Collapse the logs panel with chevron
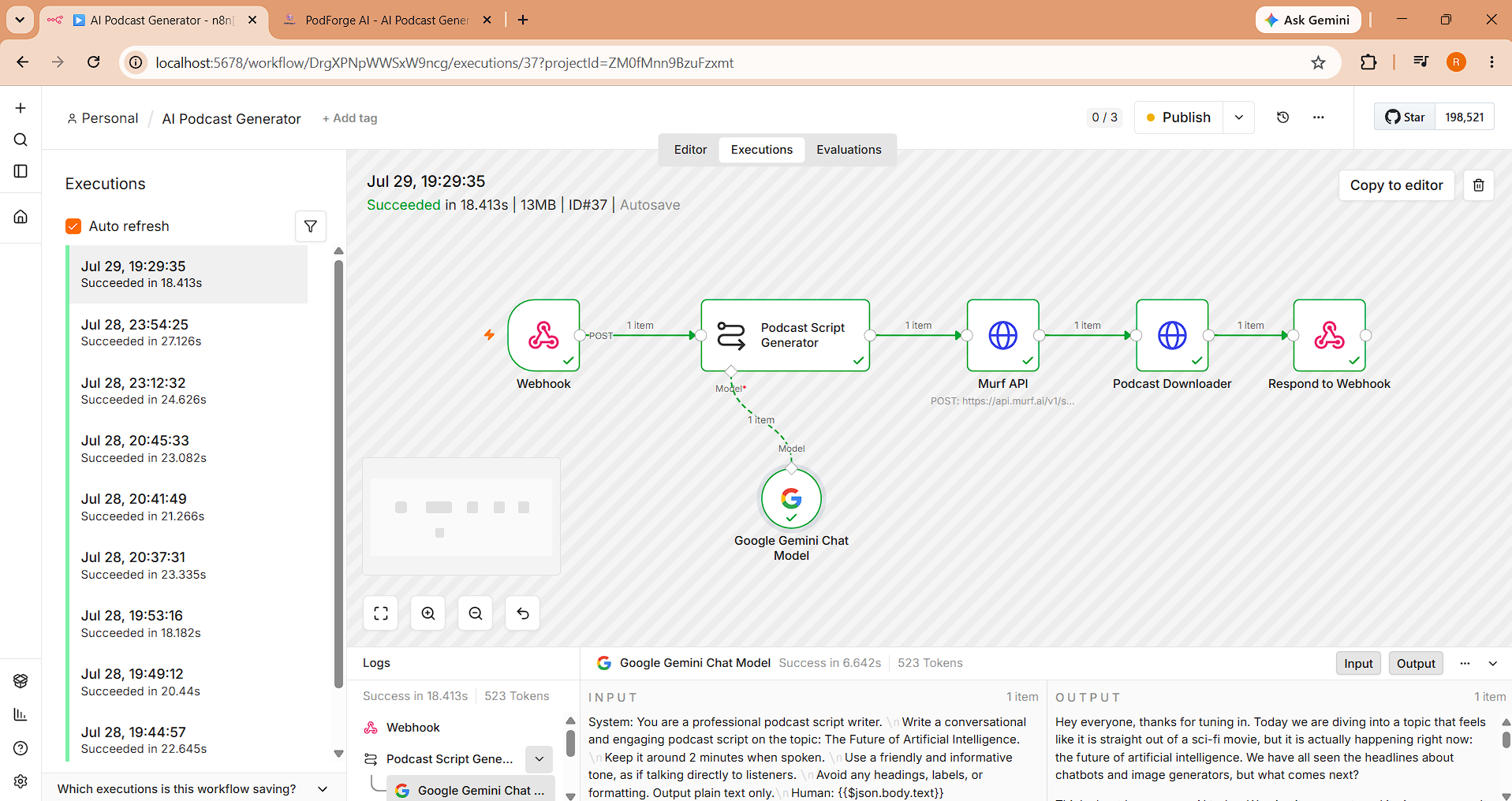This screenshot has height=801, width=1512. (x=1493, y=664)
